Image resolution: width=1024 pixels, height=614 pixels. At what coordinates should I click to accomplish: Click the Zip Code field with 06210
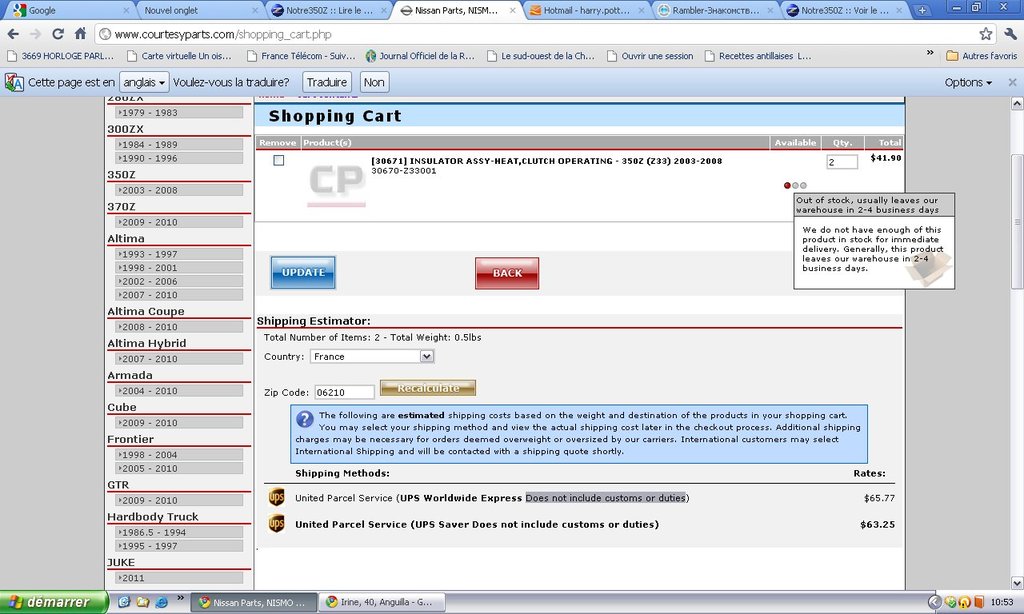(344, 393)
